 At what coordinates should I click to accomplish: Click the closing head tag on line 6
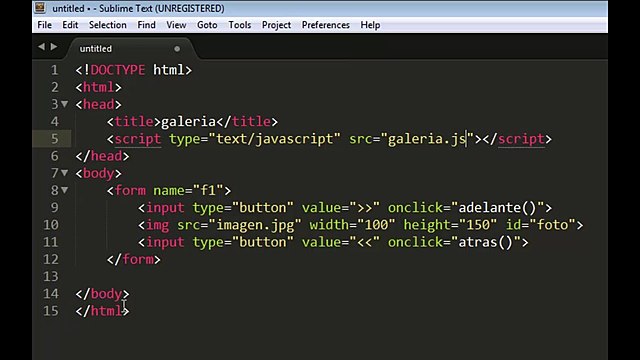click(x=102, y=156)
